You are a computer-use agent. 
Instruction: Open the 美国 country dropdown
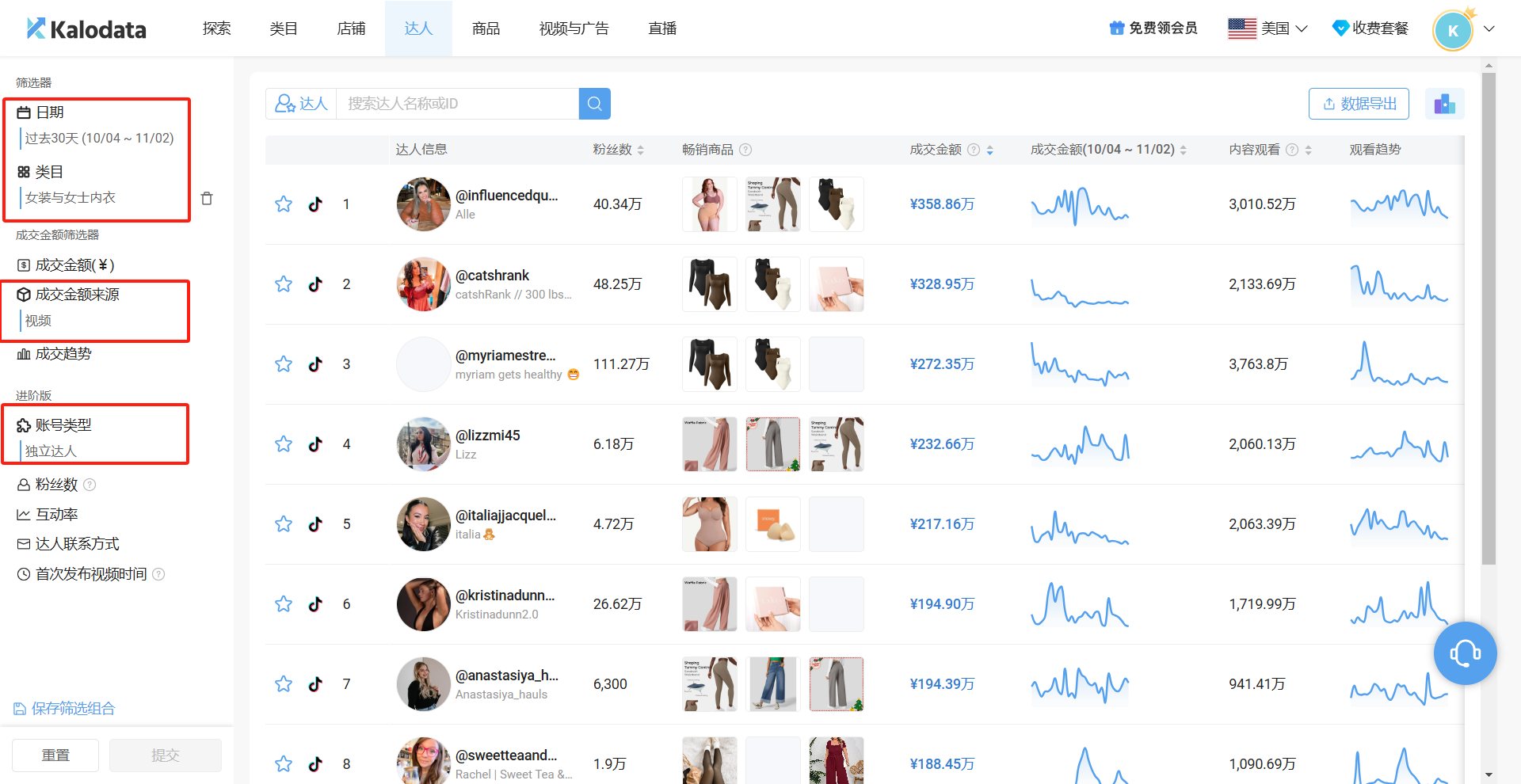pos(1267,29)
